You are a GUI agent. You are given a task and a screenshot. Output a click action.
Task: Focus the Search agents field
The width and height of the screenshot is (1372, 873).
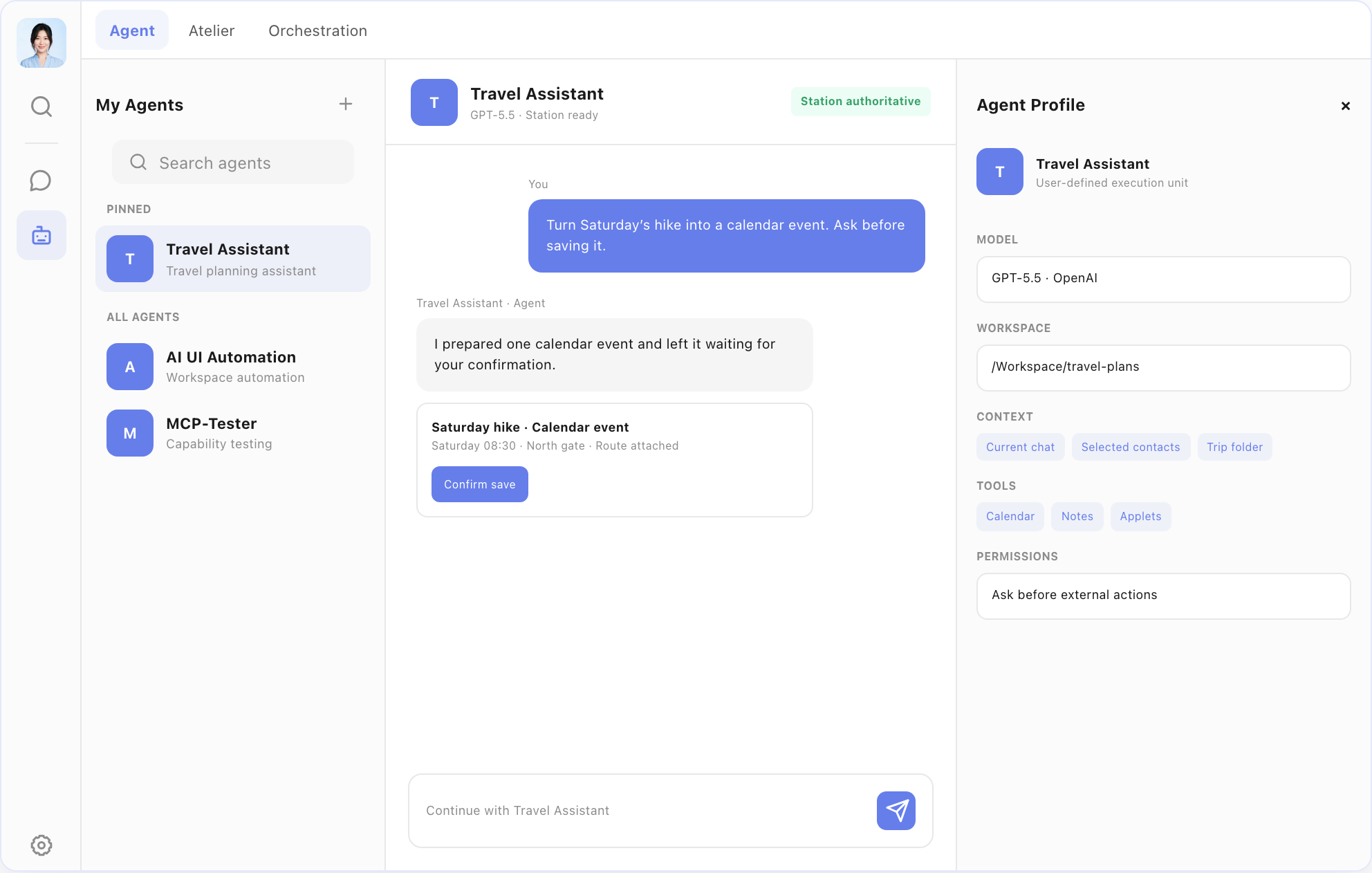[233, 163]
